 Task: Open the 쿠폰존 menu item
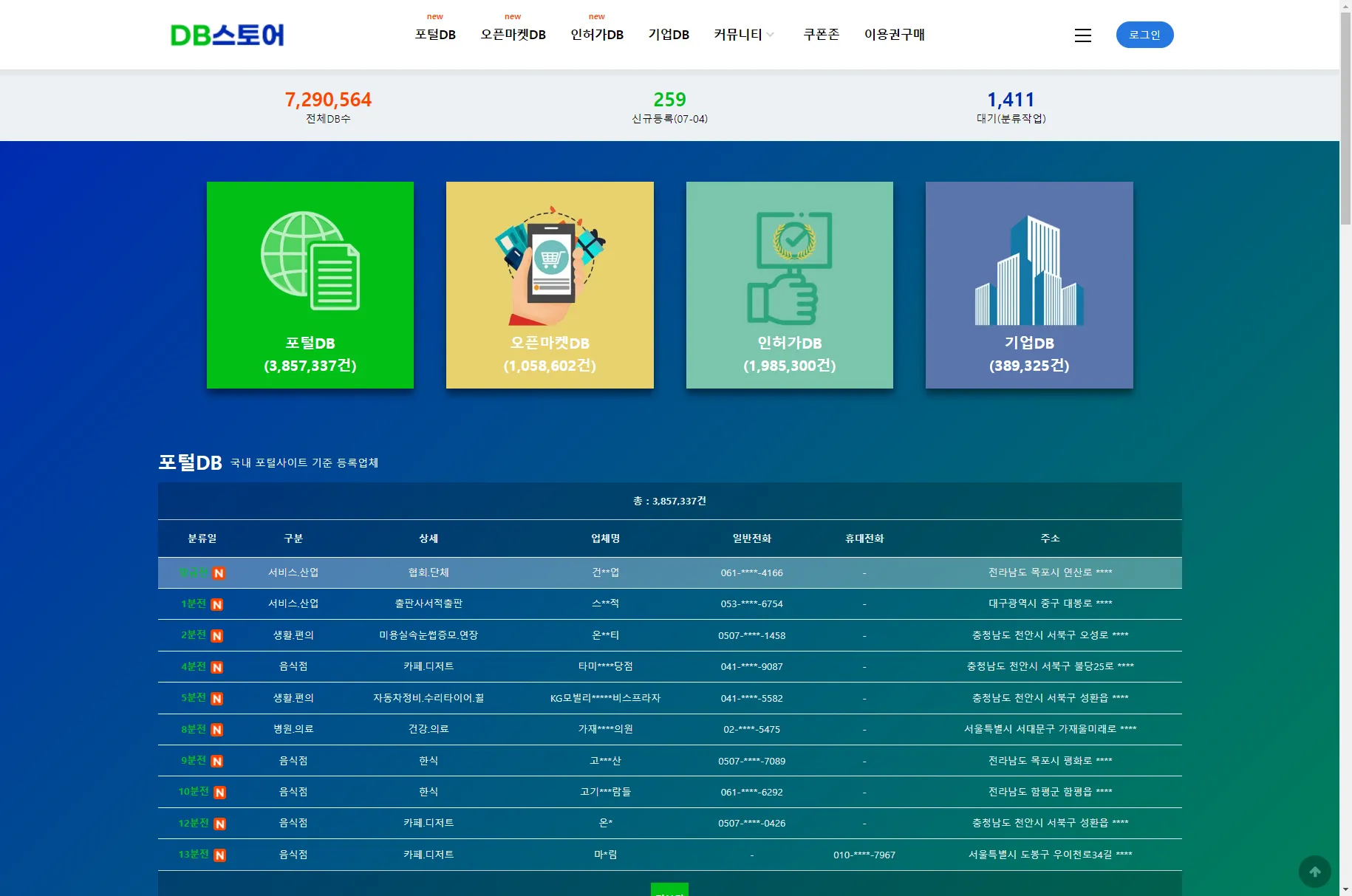[820, 34]
